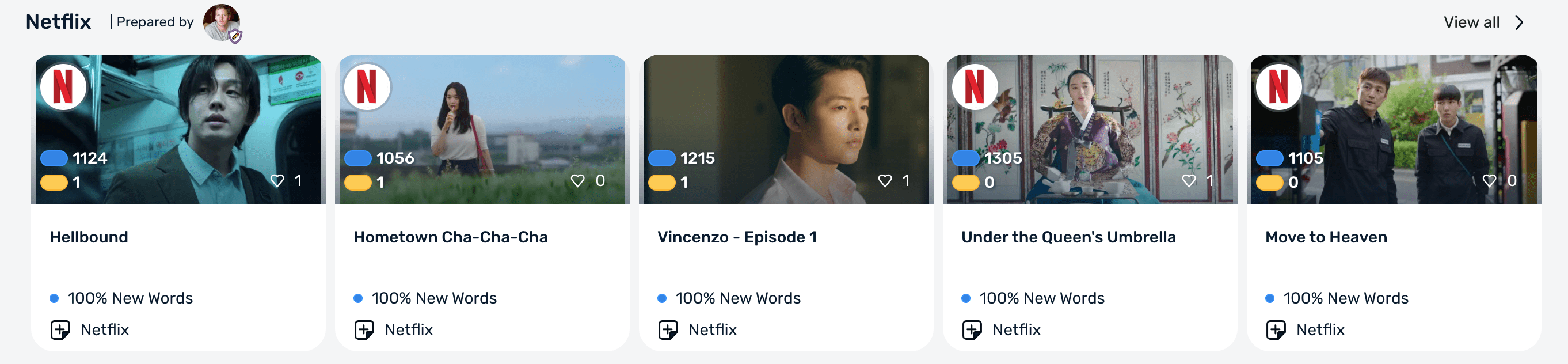Screen dimensions: 1568x364
Task: Open the Hellbound lesson title
Action: click(x=89, y=237)
